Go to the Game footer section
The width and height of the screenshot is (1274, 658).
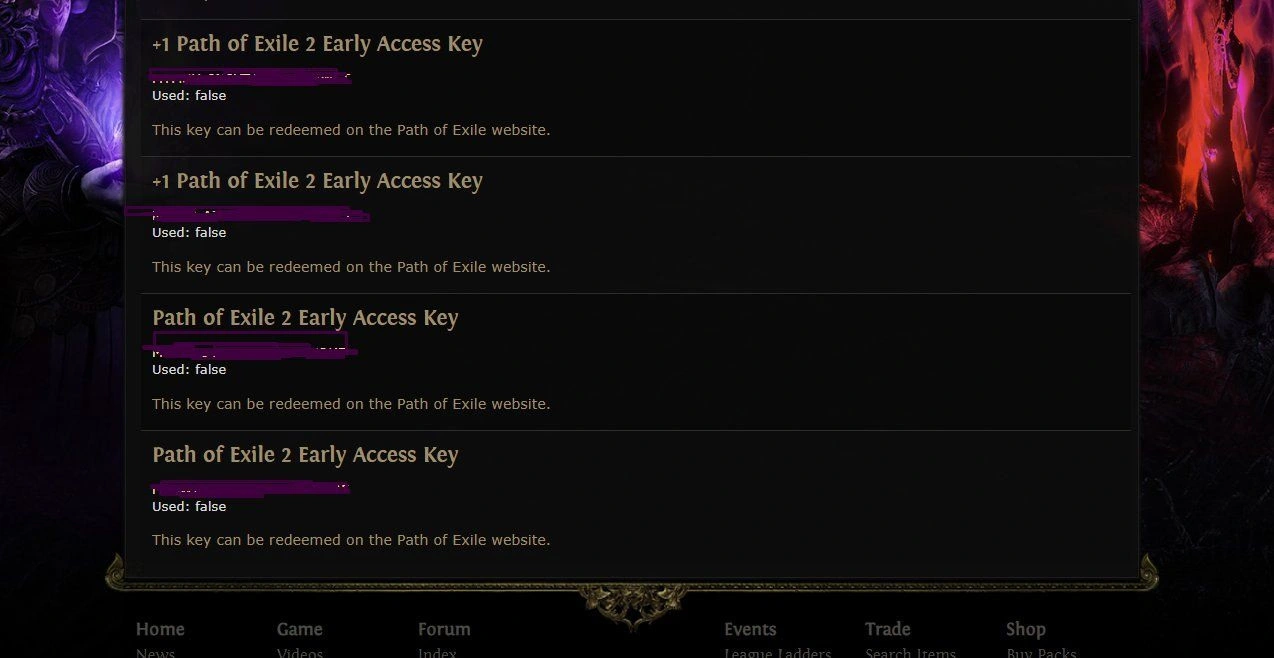coord(299,629)
